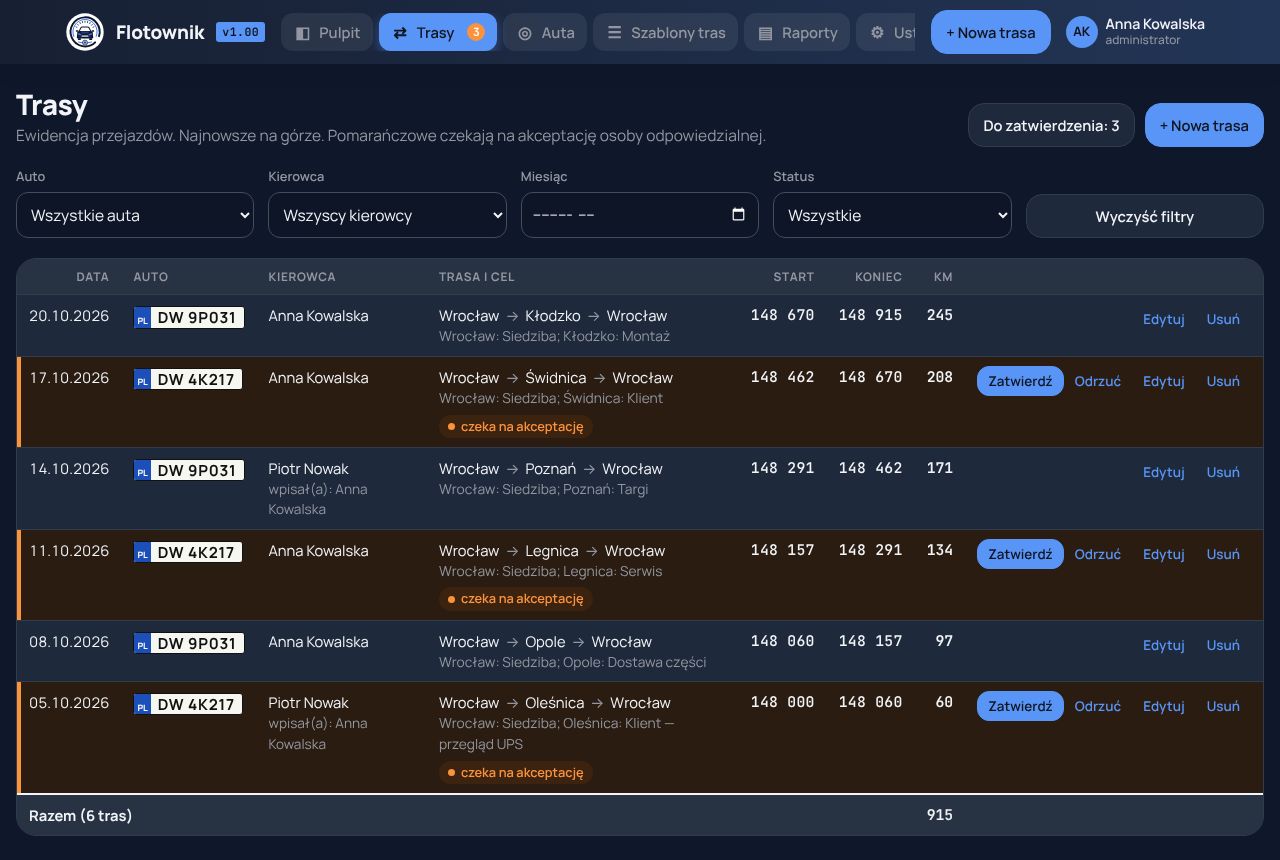
Task: Click the AK user avatar
Action: (x=1082, y=32)
